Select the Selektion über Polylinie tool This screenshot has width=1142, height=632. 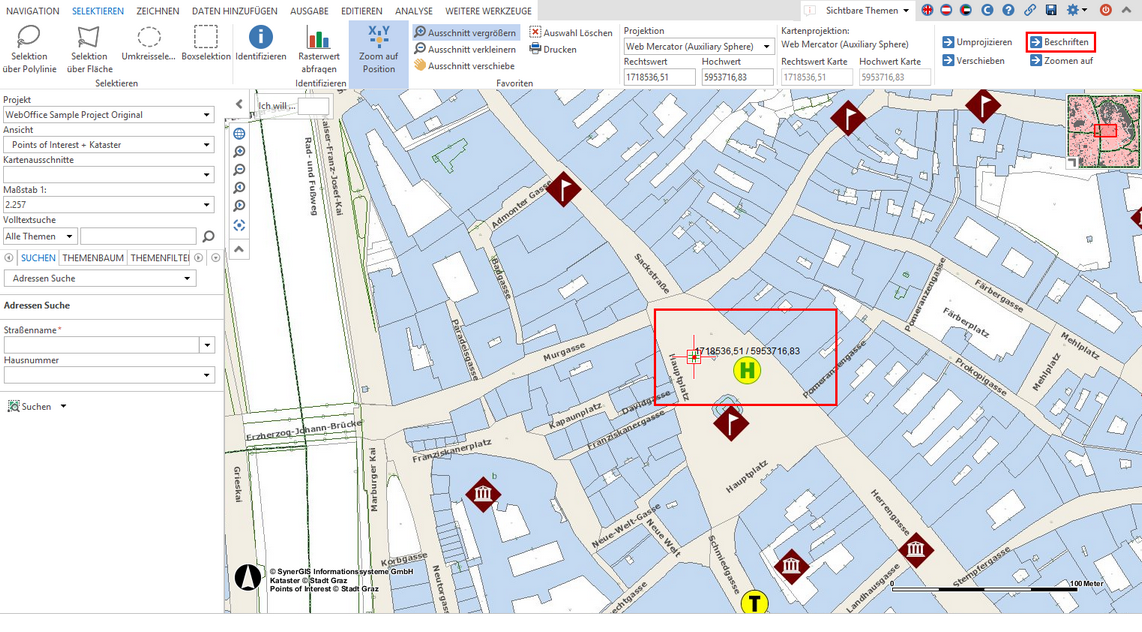pyautogui.click(x=29, y=49)
